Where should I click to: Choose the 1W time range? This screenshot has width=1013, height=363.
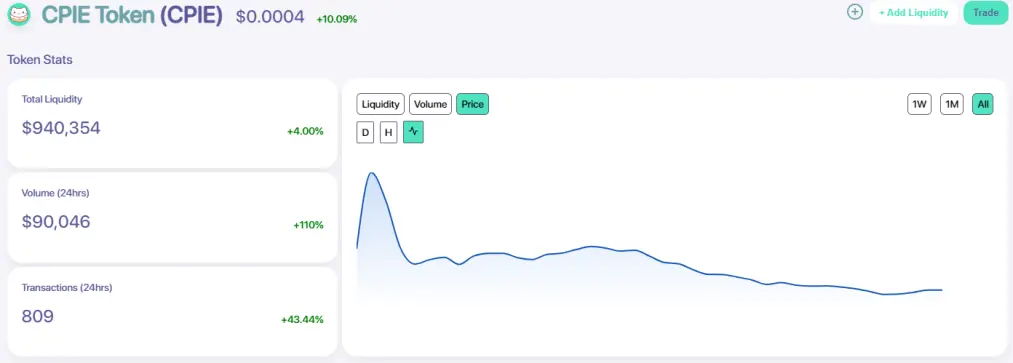click(919, 104)
